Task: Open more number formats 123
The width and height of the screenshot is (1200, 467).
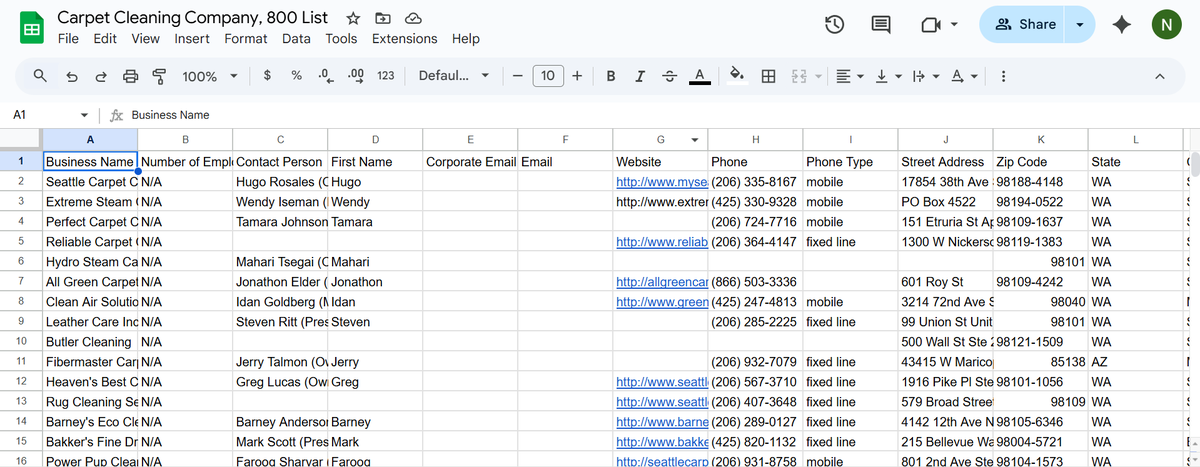Action: click(x=385, y=75)
